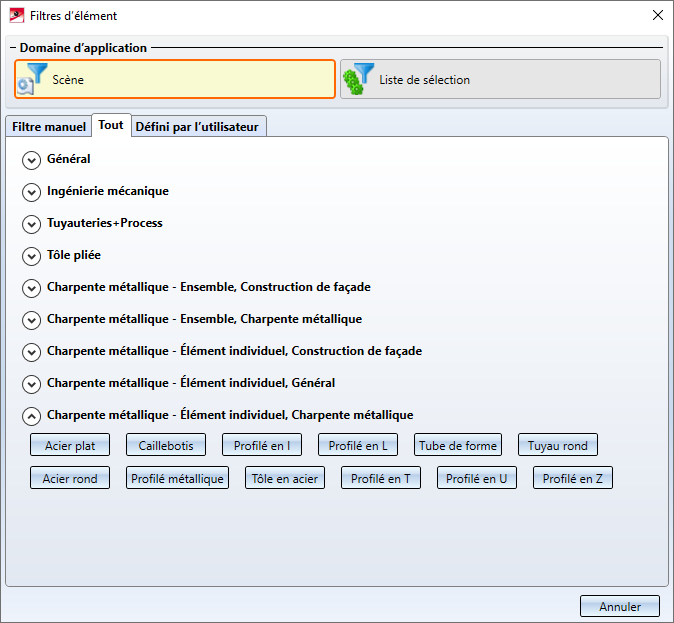Click the Élément individuel, Général label
The height and width of the screenshot is (623, 674).
pyautogui.click(x=191, y=383)
